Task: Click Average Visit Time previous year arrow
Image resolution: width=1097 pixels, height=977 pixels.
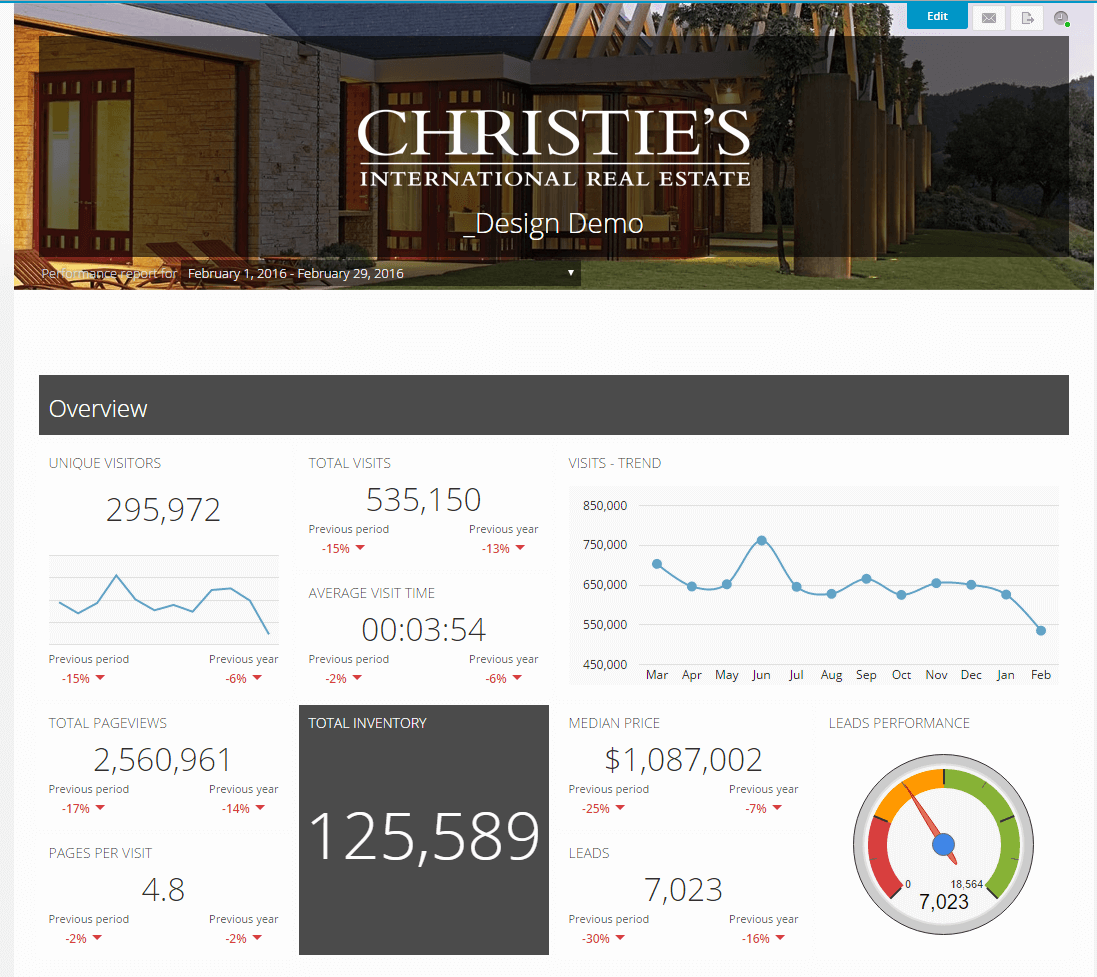Action: click(517, 677)
